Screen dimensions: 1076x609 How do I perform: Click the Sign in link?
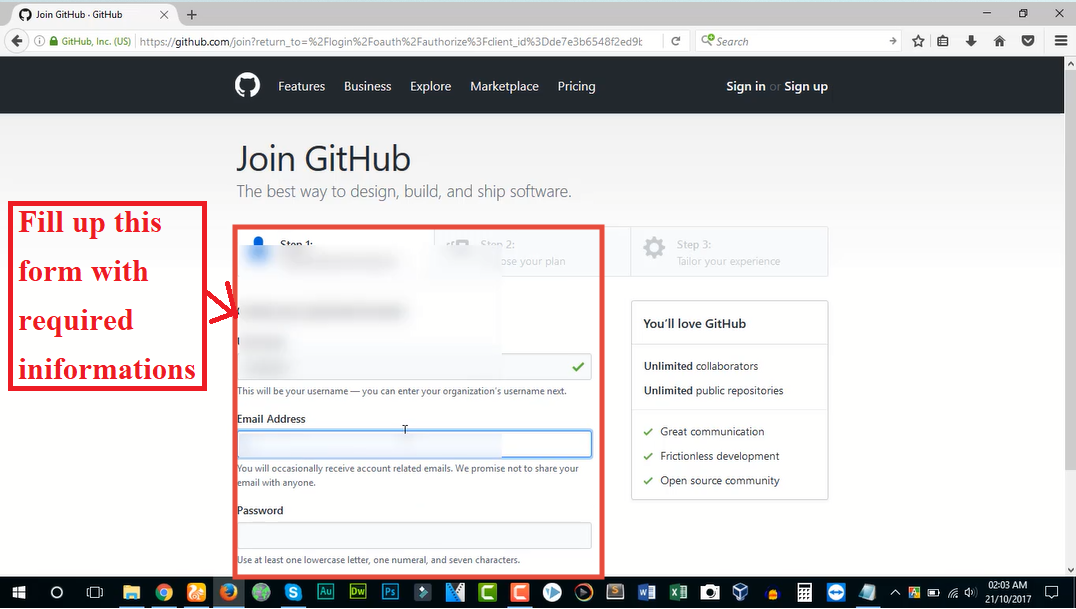tap(745, 87)
